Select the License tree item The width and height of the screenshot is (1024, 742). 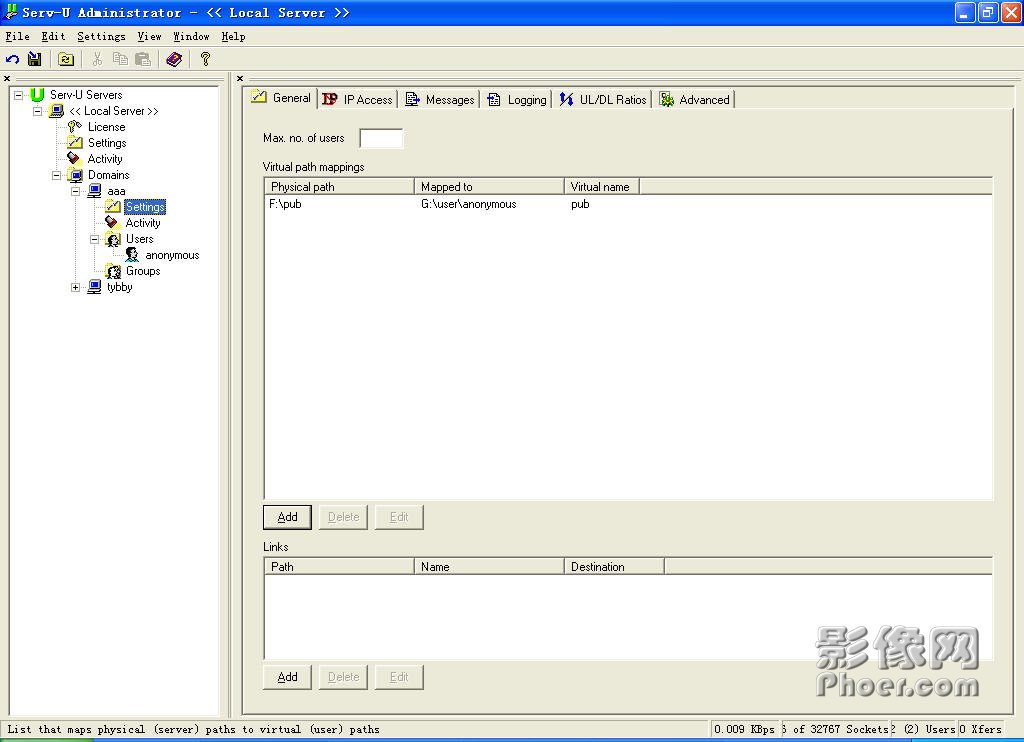(x=106, y=127)
